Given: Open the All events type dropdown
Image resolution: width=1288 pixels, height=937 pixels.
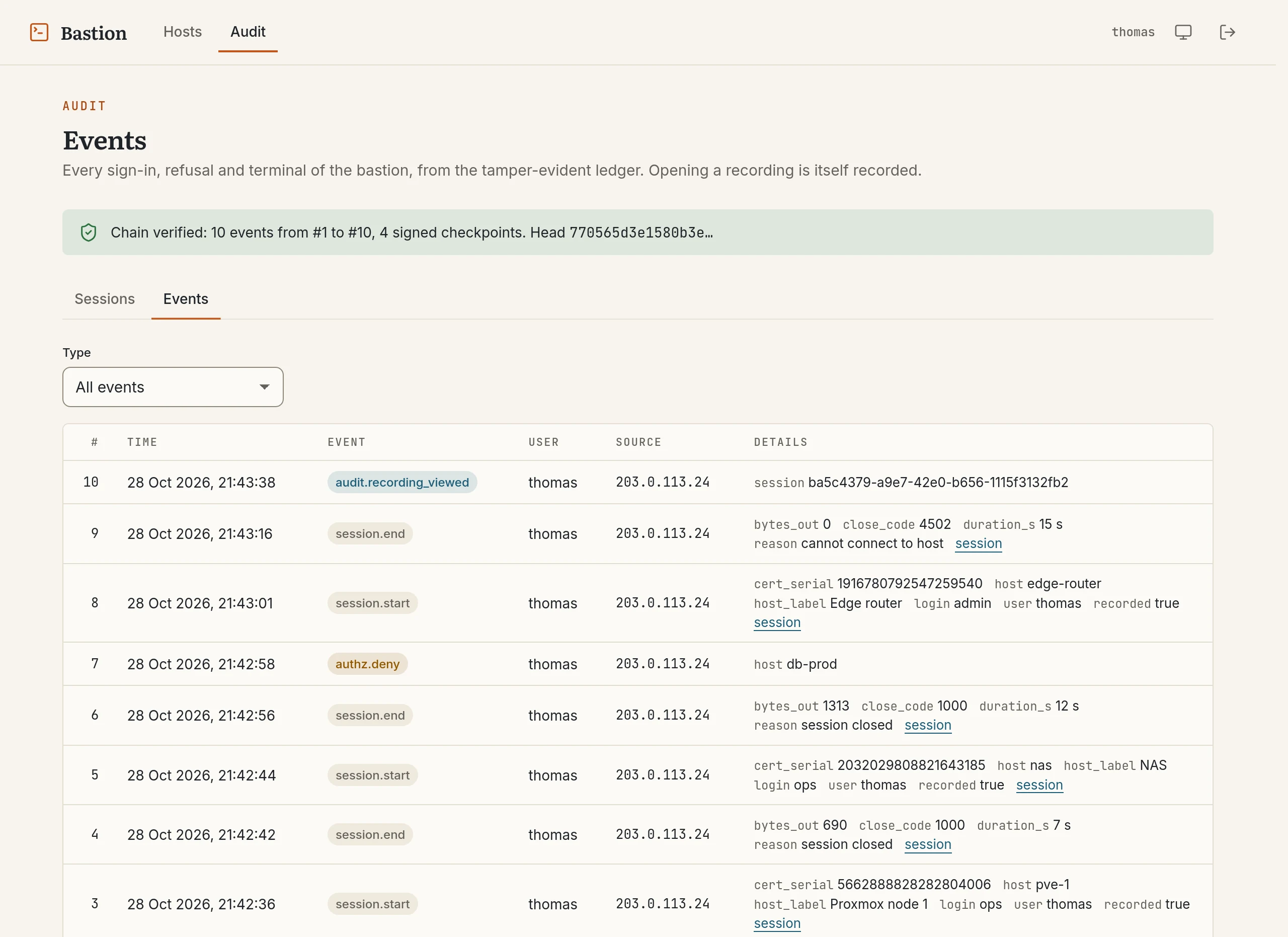Looking at the screenshot, I should click(x=173, y=386).
